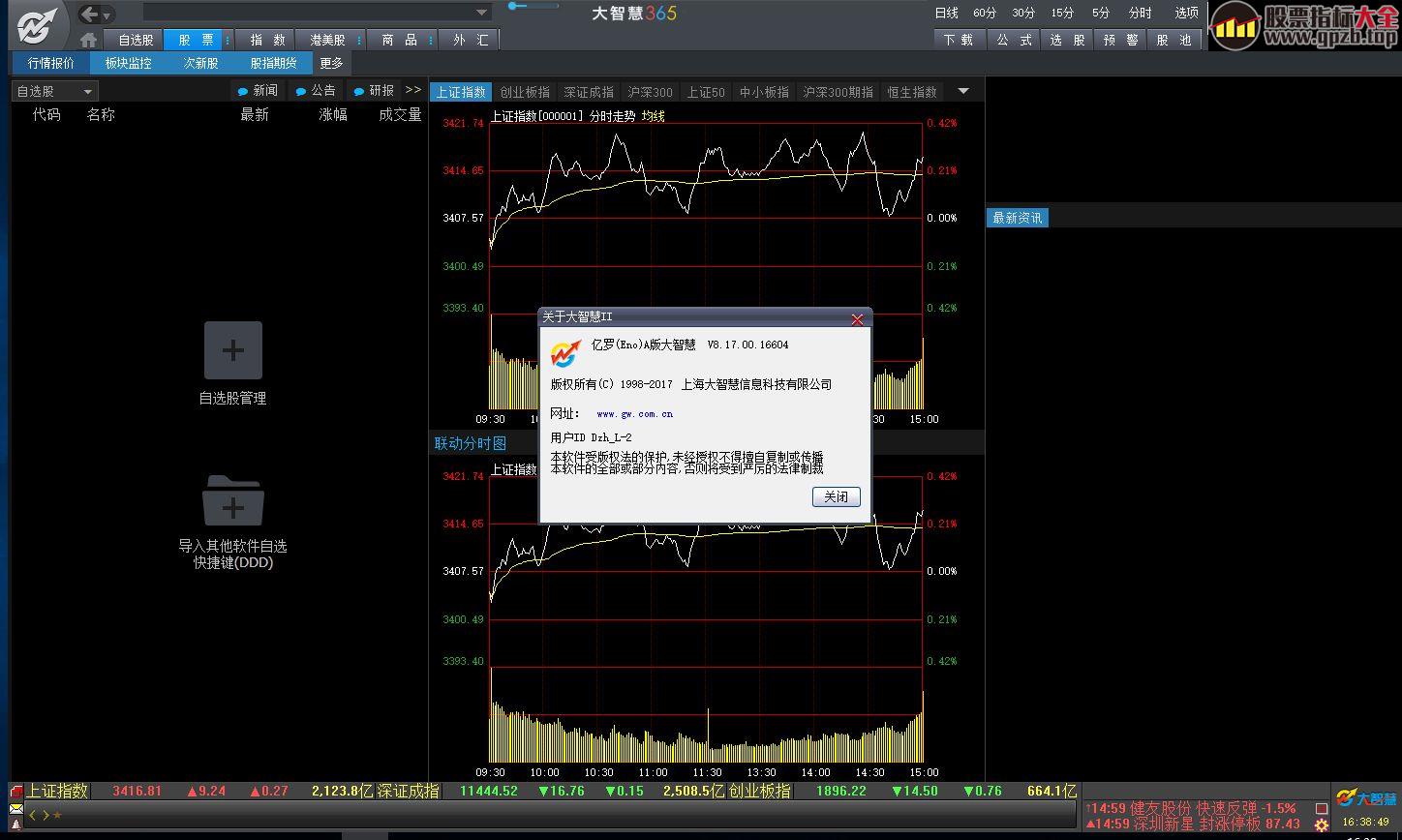Open 新闻 news feed
This screenshot has width=1402, height=840.
[258, 90]
